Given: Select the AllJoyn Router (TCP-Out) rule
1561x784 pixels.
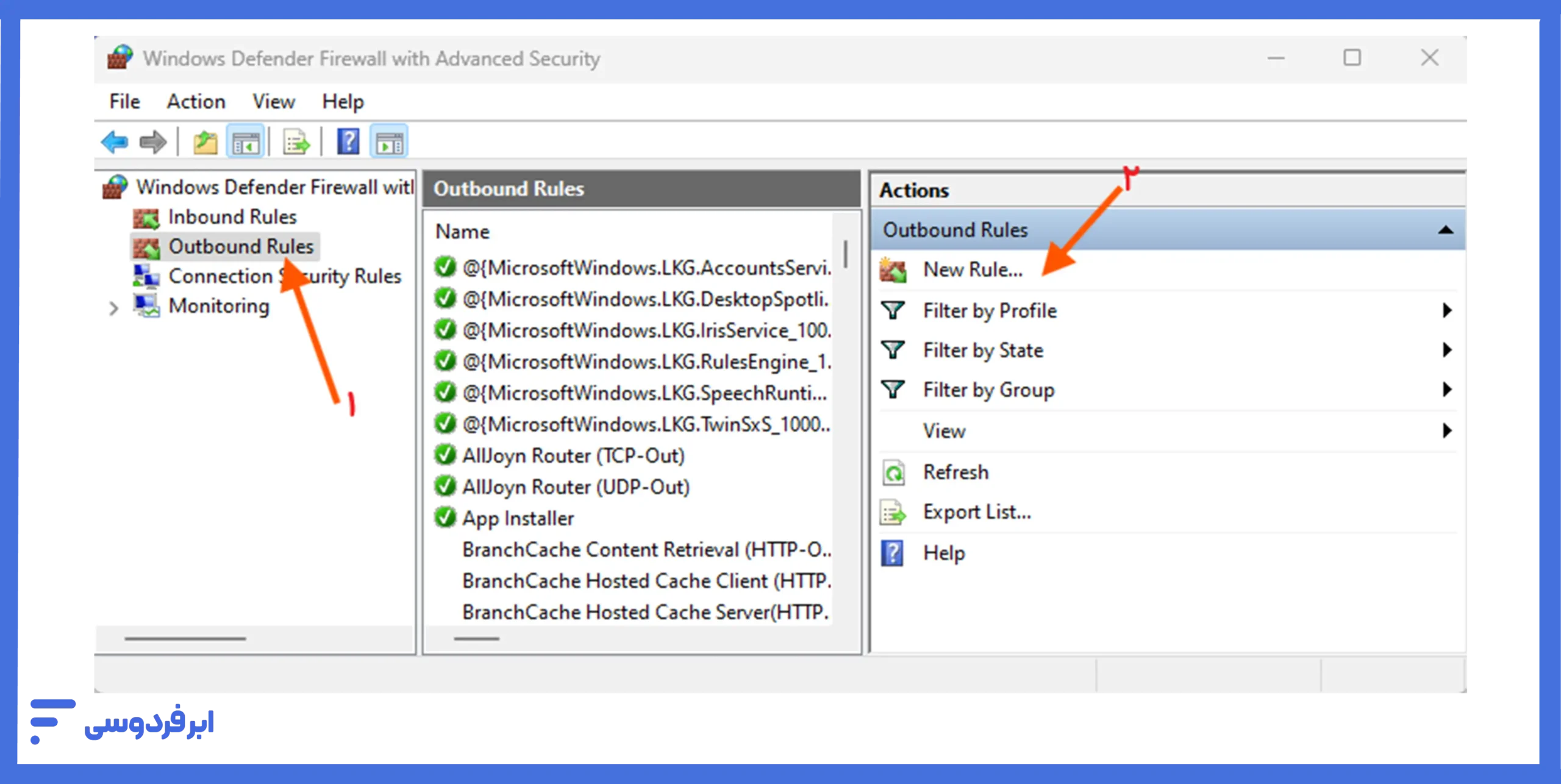Looking at the screenshot, I should (x=573, y=456).
